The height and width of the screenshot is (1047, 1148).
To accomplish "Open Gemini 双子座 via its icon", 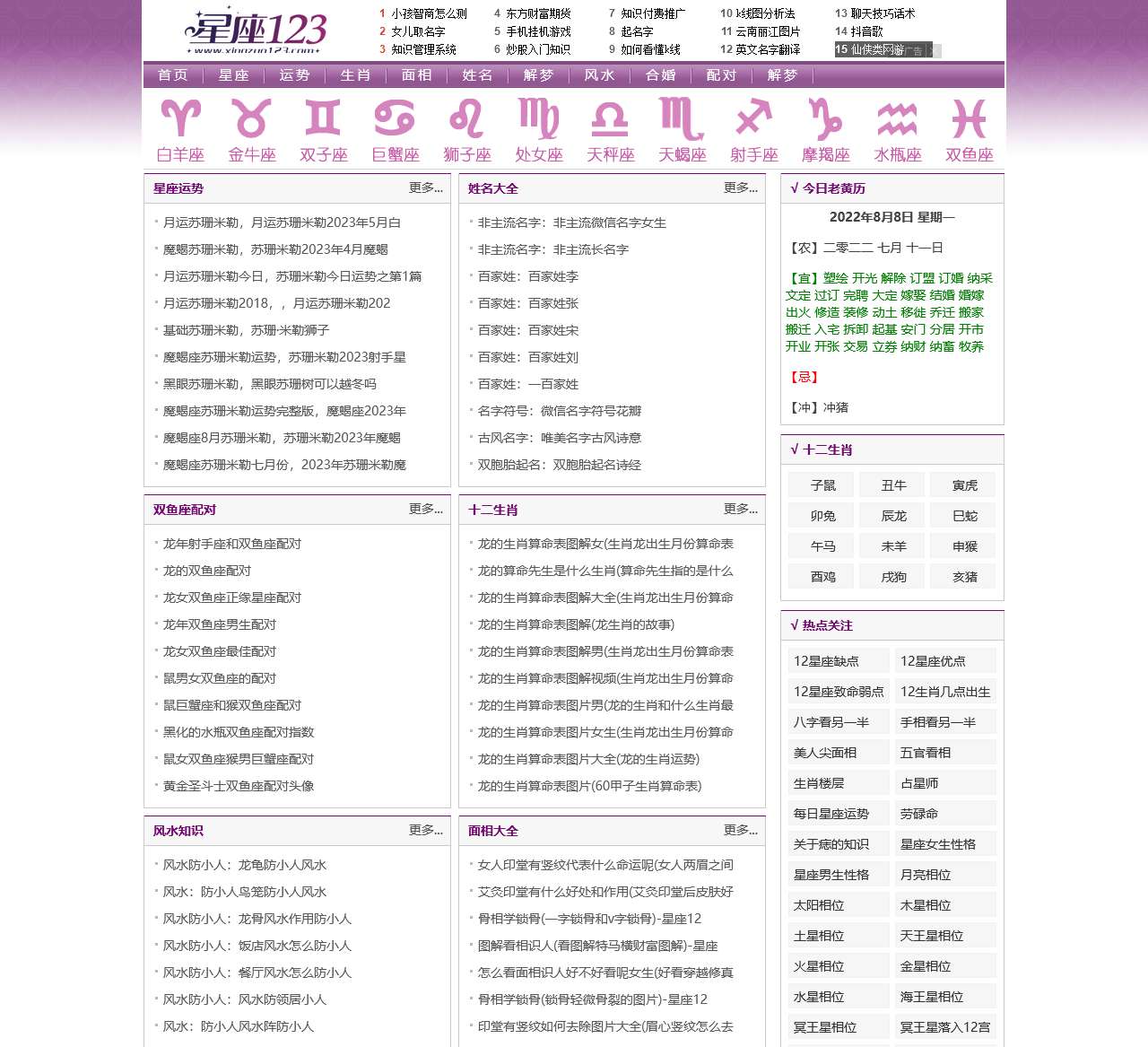I will tap(322, 119).
